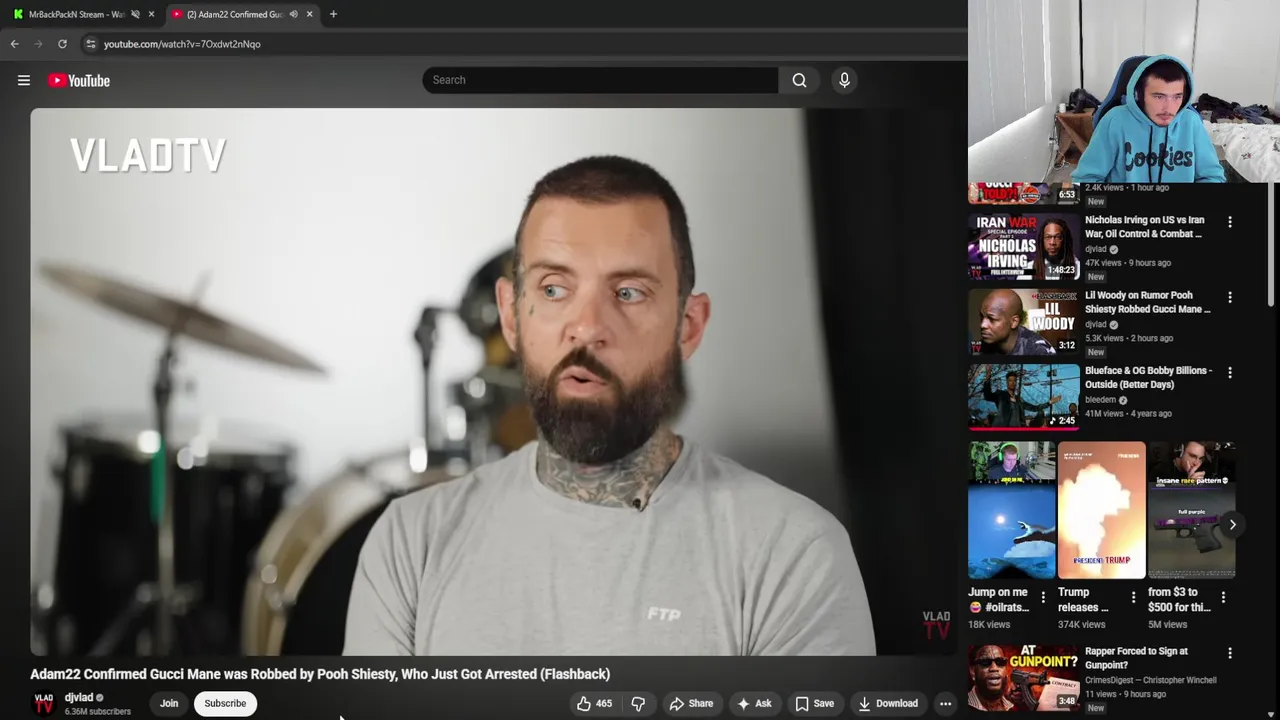Open Lil Woody on Rumor Pooh title
This screenshot has height=720, width=1280.
pyautogui.click(x=1148, y=302)
